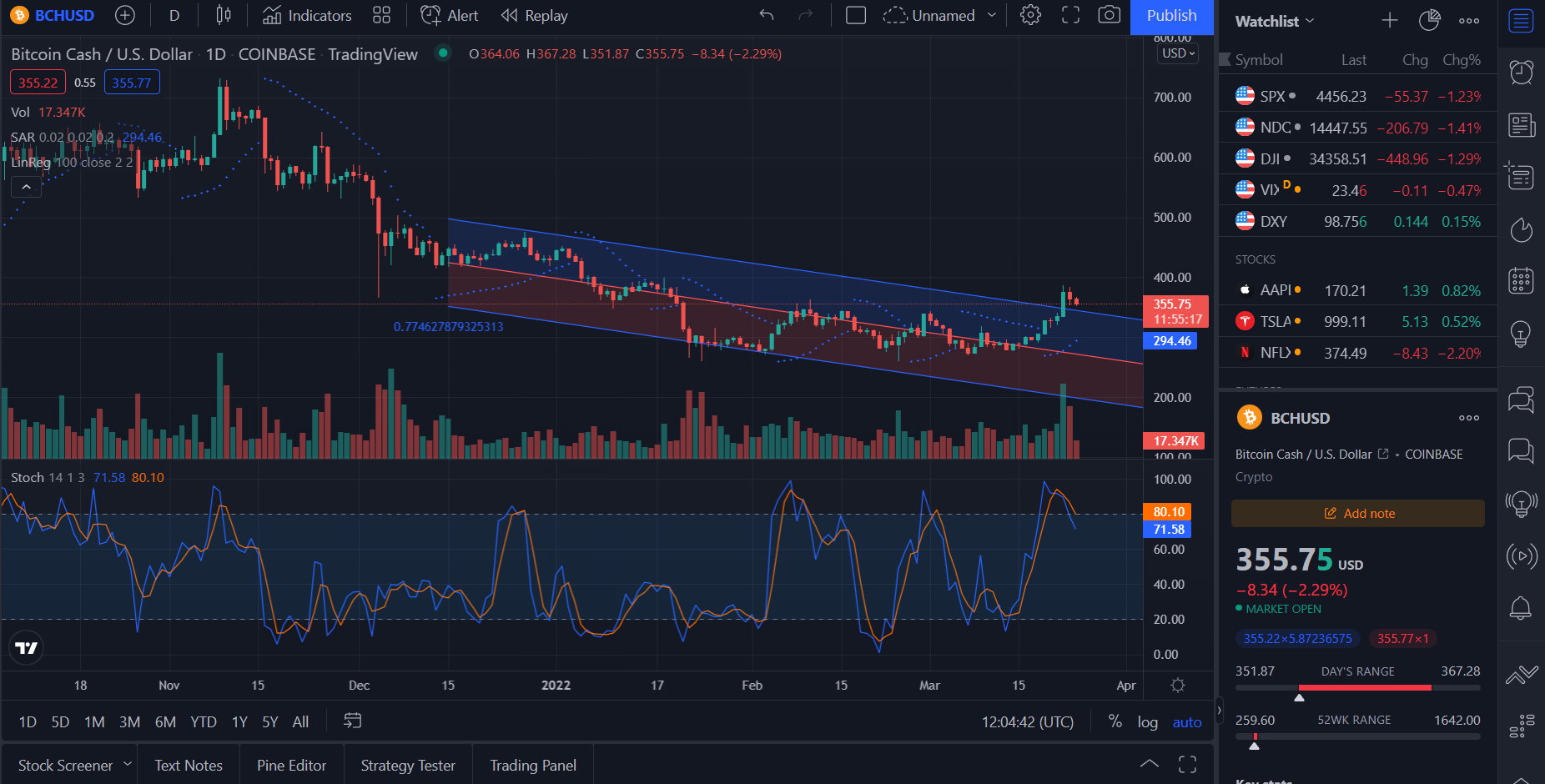The image size is (1545, 784).
Task: Open the chart settings gear icon
Action: click(x=1030, y=15)
